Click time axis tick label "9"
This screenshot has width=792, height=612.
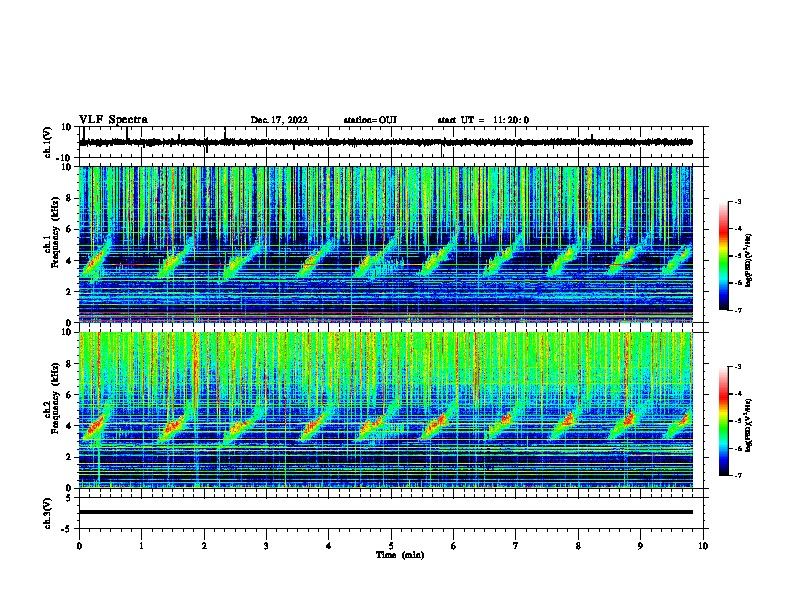pos(640,546)
